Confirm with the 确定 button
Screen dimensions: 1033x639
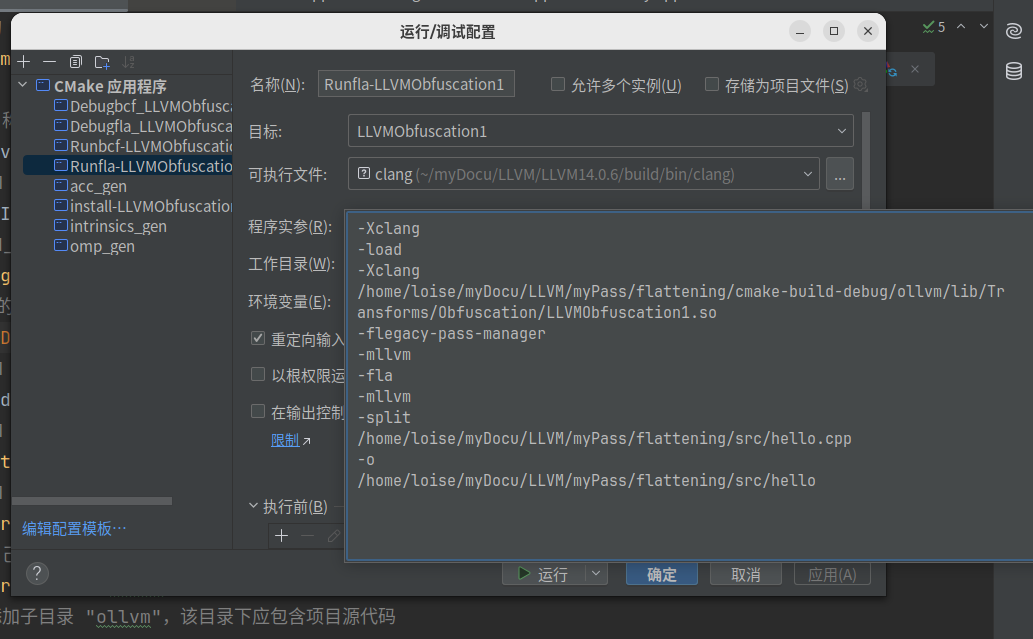(661, 574)
